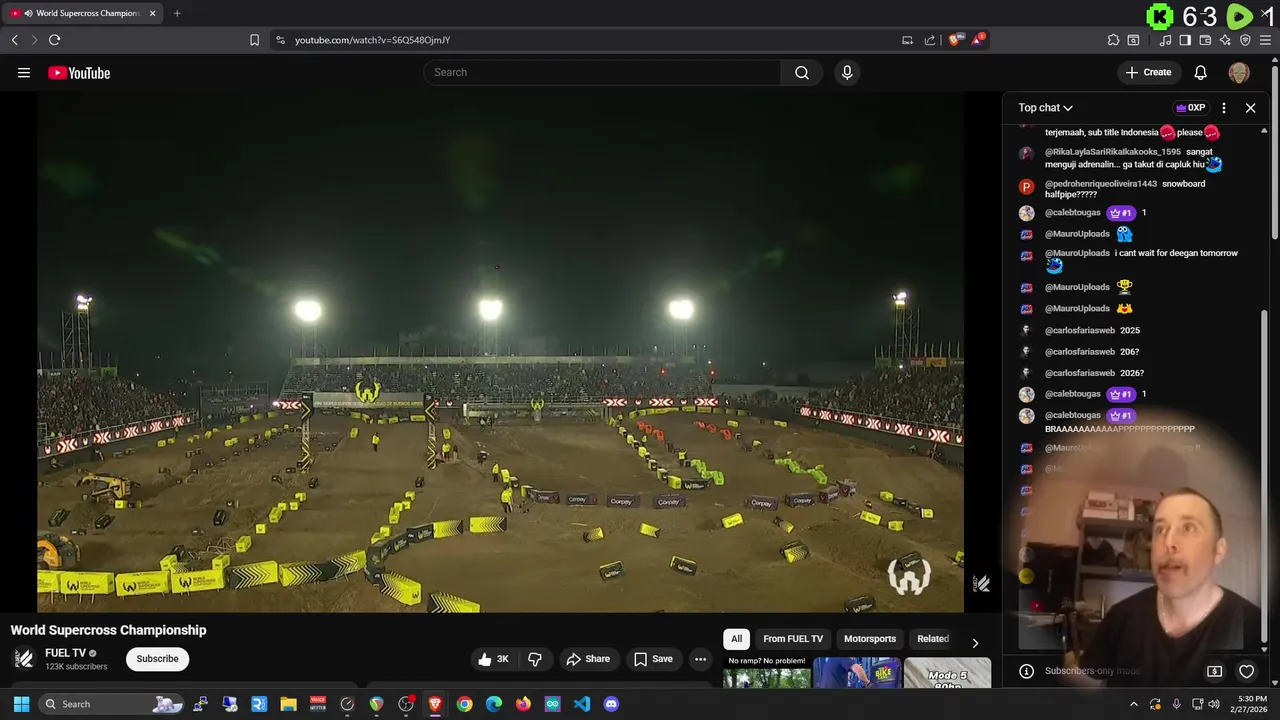This screenshot has width=1280, height=720.
Task: Open Brave Leo AI sparkle icon
Action: [x=1225, y=40]
